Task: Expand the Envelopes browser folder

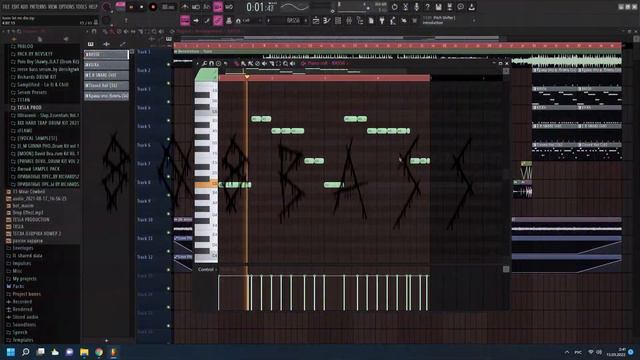Action: (x=20, y=248)
